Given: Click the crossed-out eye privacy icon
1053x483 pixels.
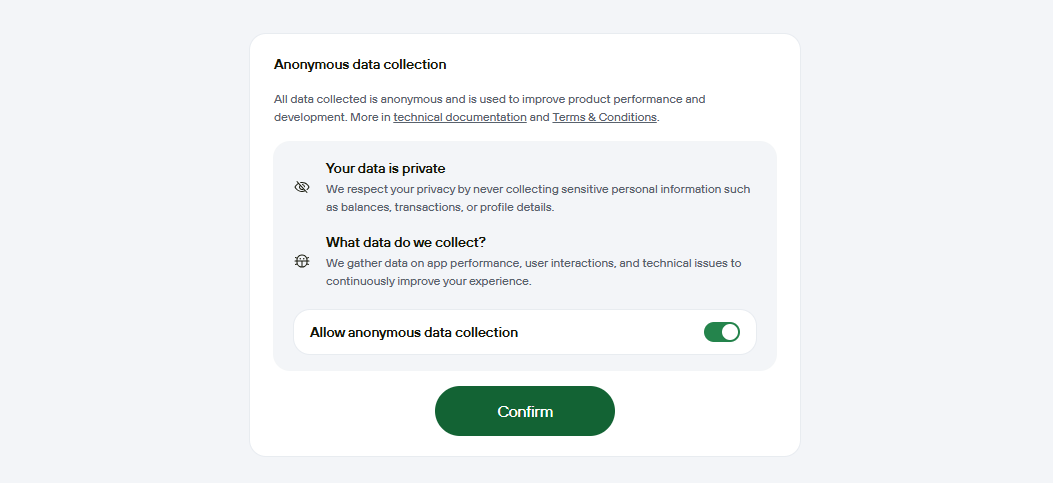Looking at the screenshot, I should click(x=302, y=187).
